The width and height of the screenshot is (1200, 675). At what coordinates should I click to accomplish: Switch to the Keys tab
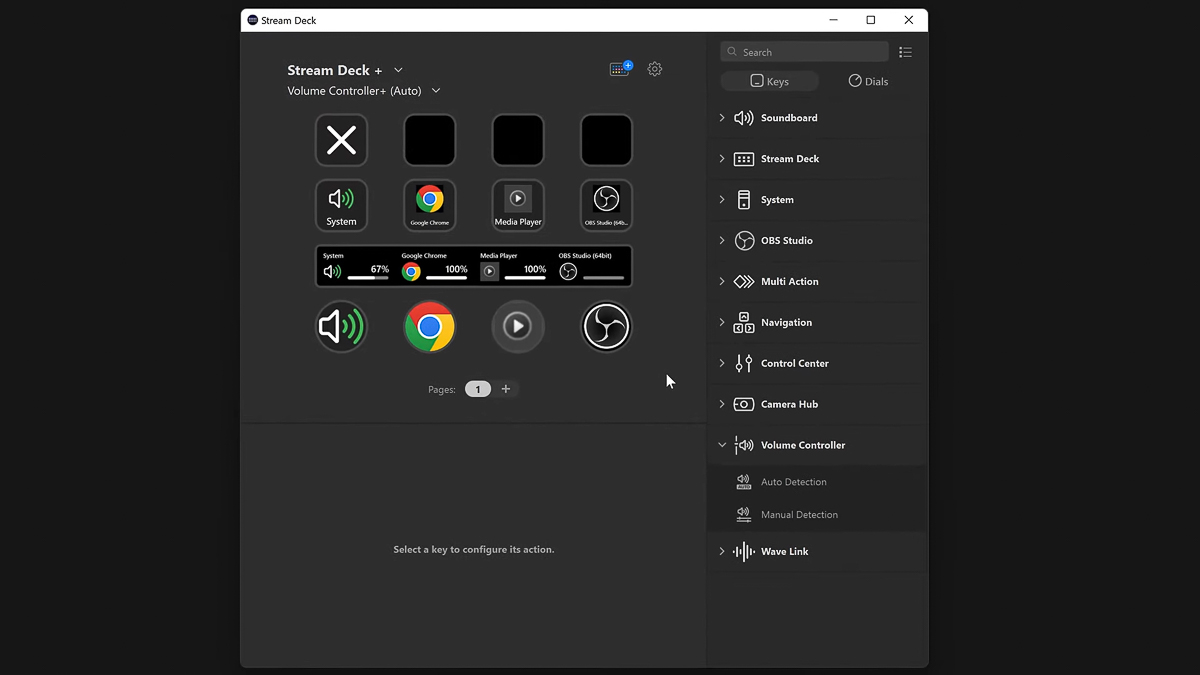770,82
